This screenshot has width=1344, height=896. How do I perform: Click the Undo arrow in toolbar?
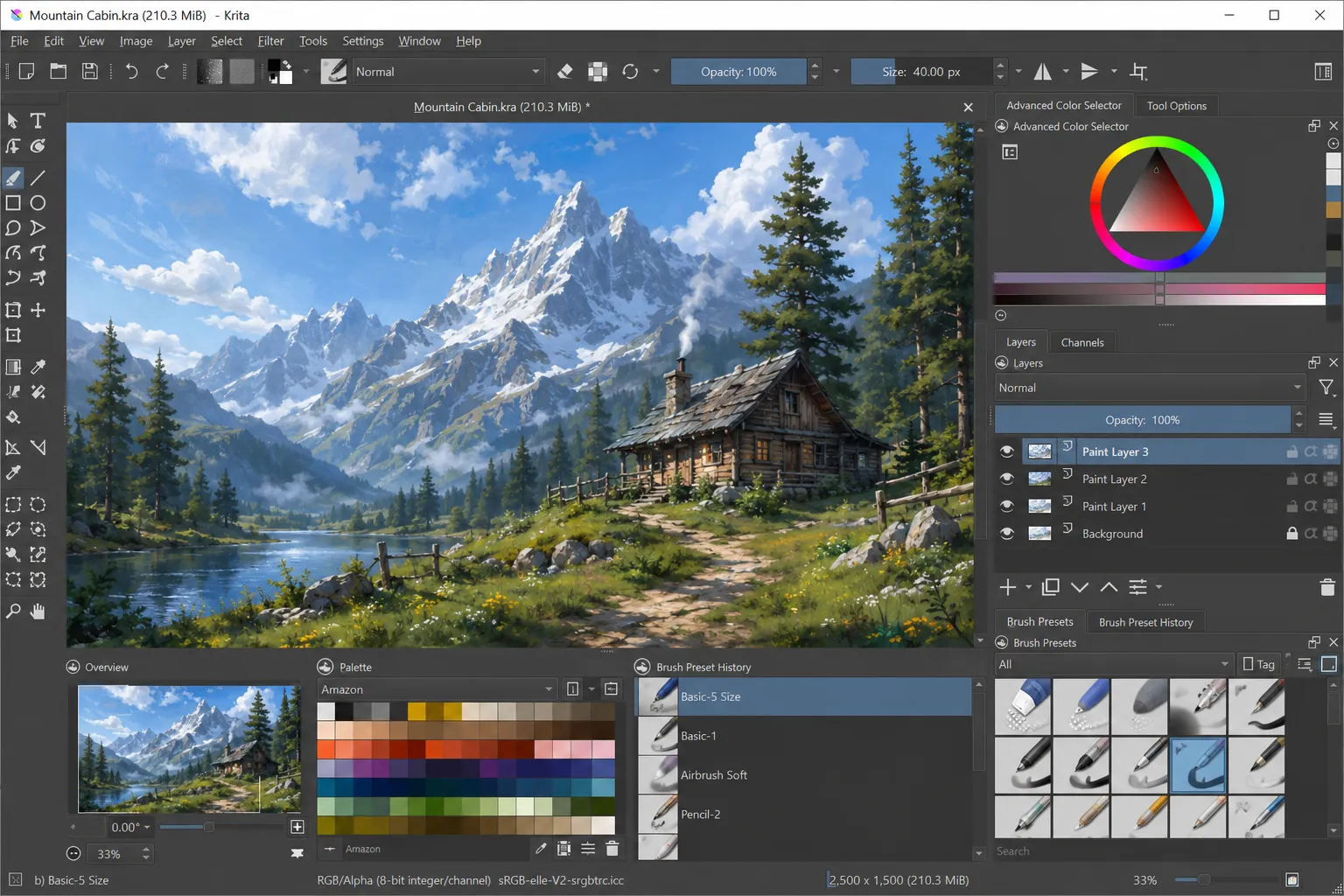click(x=131, y=72)
